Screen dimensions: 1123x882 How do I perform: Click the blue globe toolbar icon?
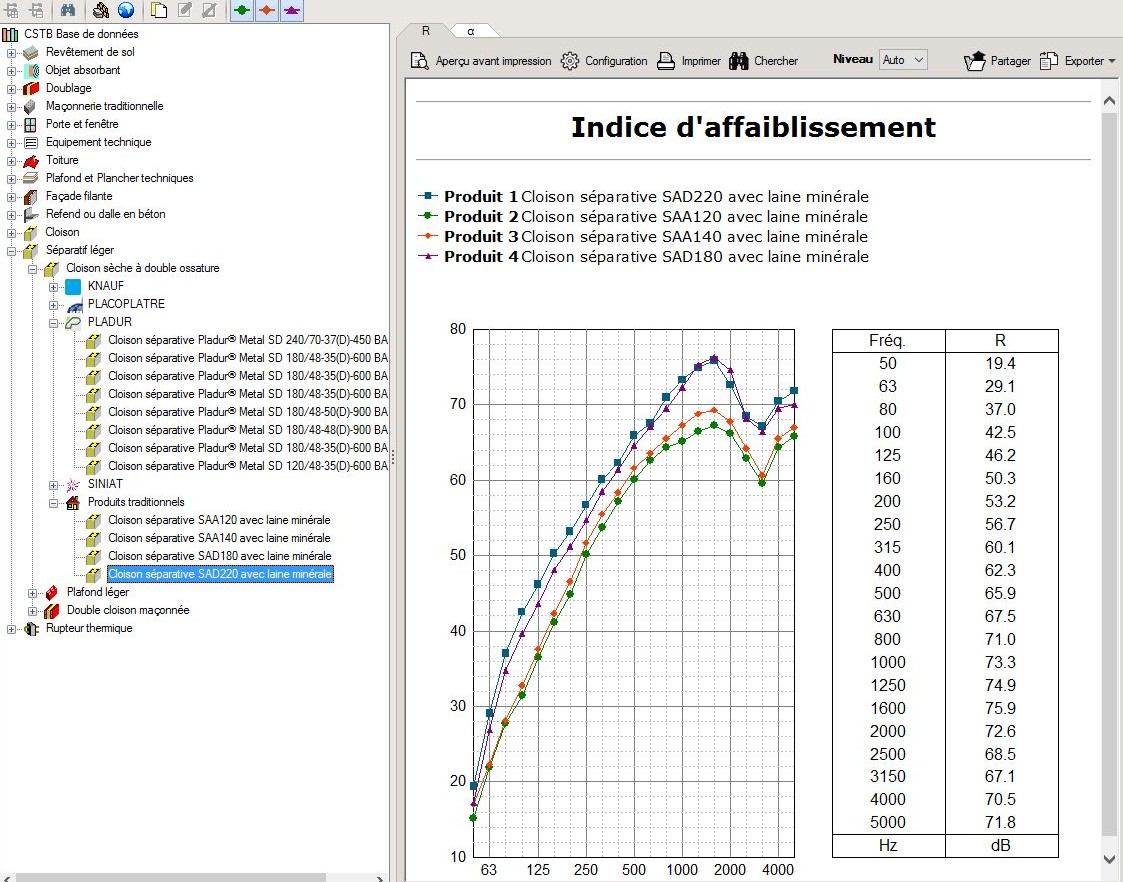[125, 10]
